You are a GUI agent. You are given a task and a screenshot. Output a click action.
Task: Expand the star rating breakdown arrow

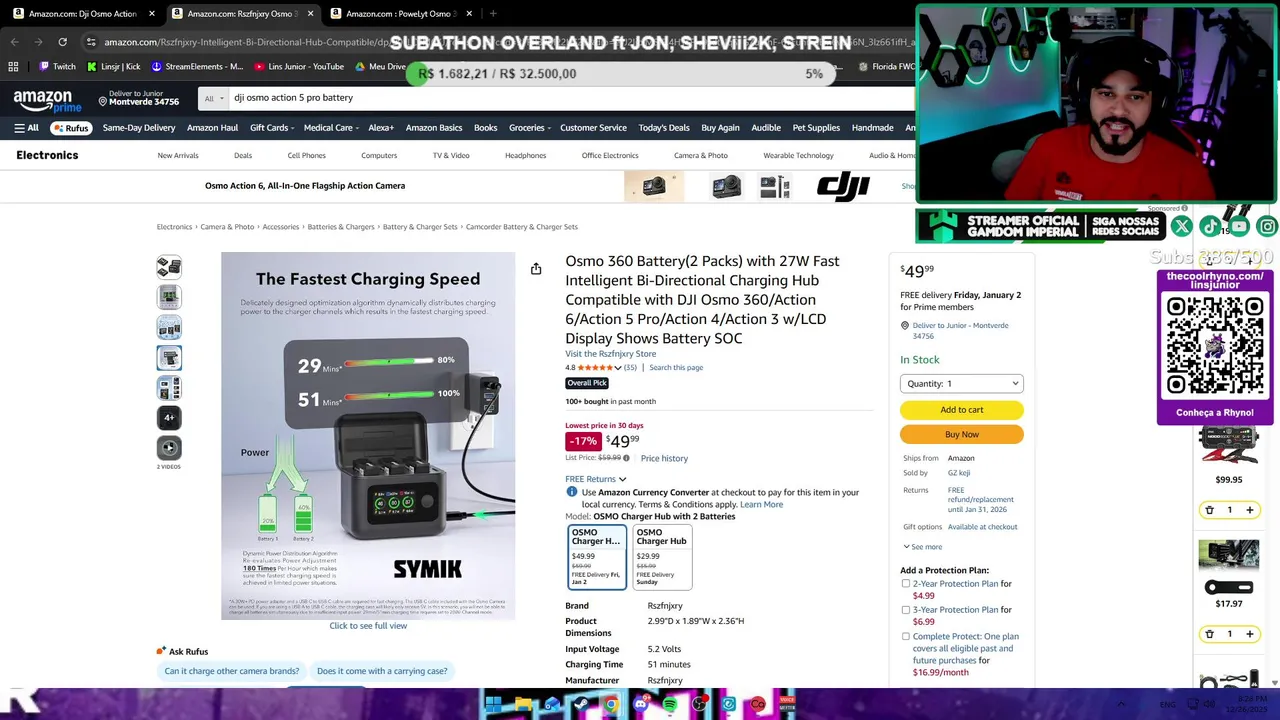coord(617,368)
